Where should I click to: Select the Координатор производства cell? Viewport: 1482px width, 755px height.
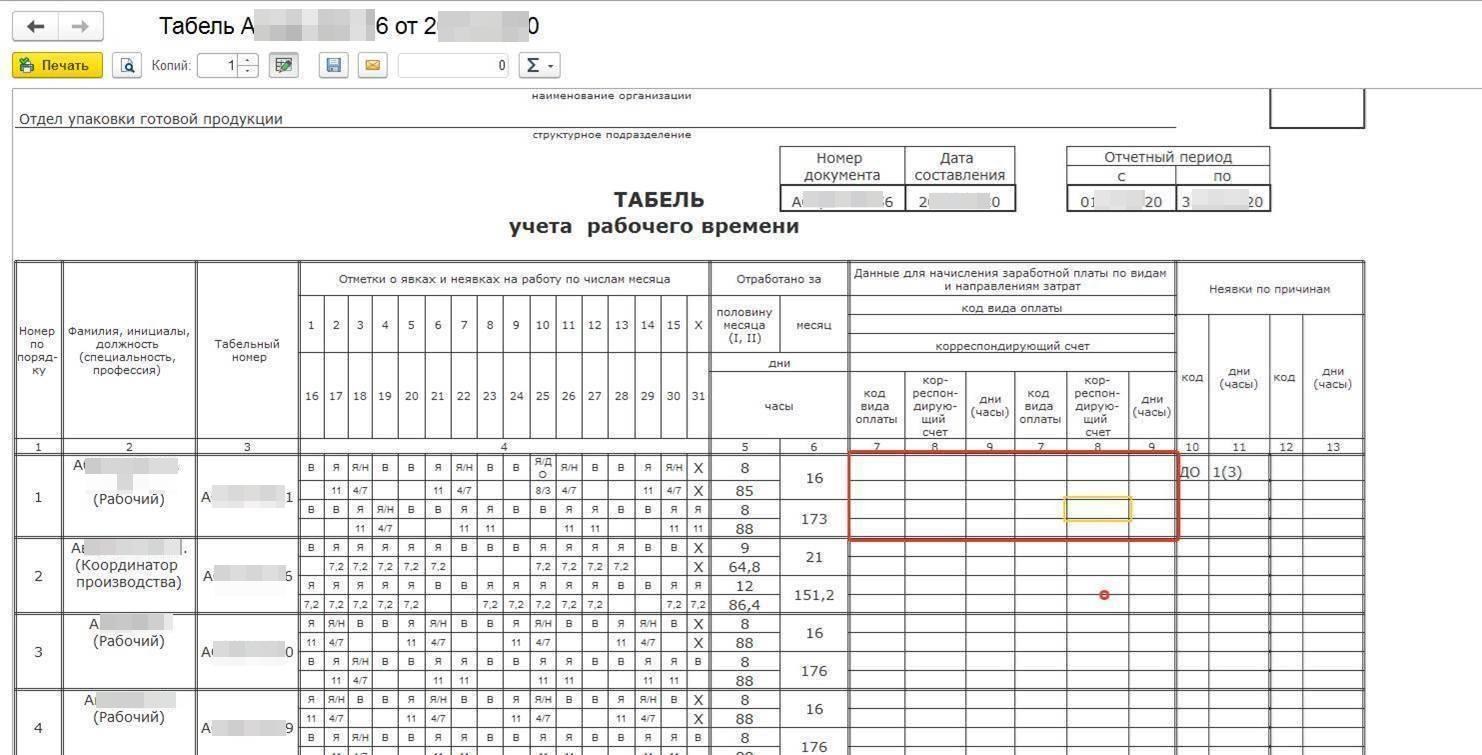[x=129, y=575]
